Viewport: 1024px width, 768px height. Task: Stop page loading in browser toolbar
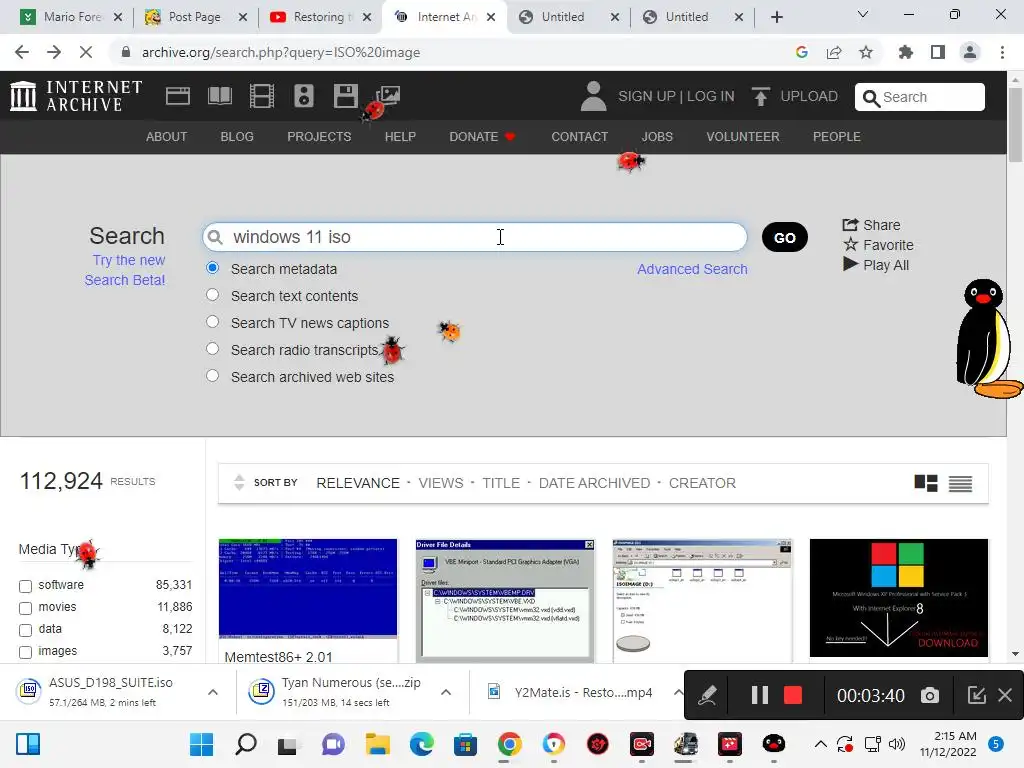tap(86, 52)
